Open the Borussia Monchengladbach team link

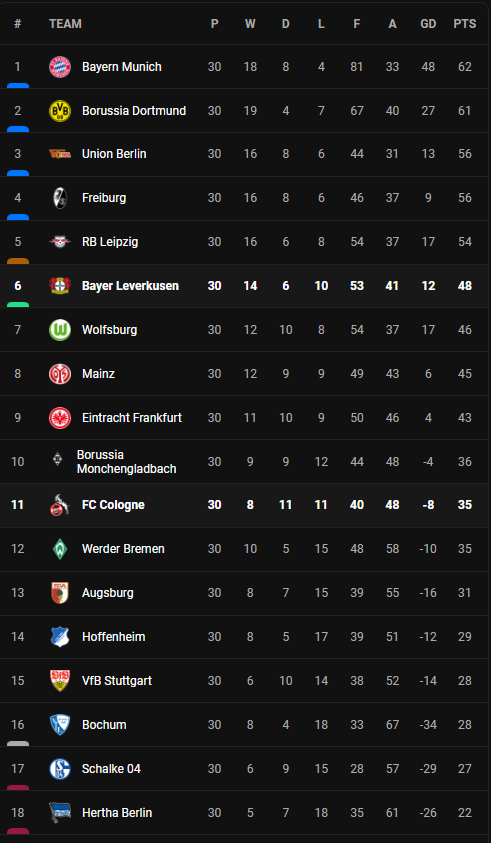126,462
